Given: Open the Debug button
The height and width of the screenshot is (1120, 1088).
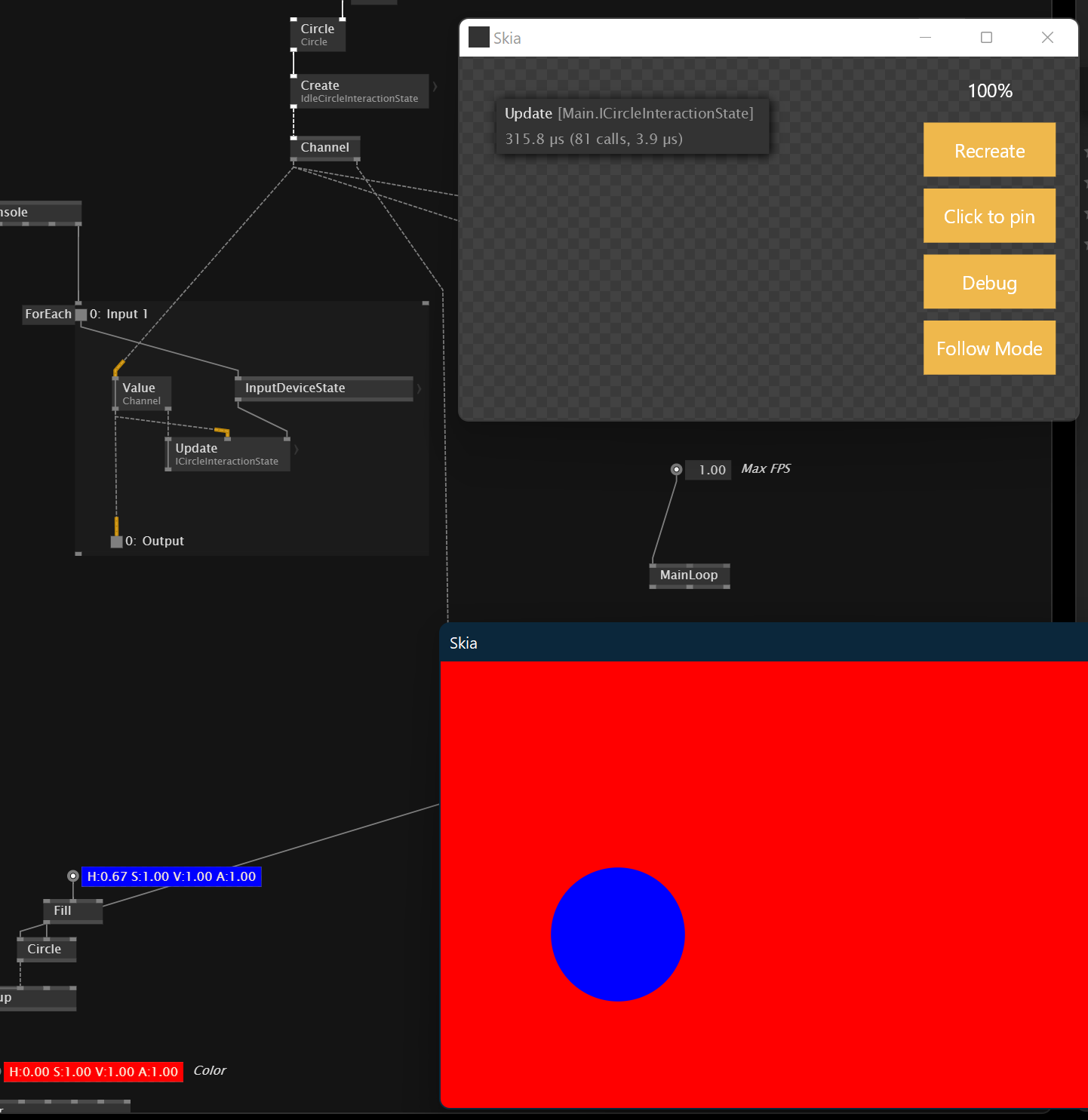Looking at the screenshot, I should click(989, 282).
